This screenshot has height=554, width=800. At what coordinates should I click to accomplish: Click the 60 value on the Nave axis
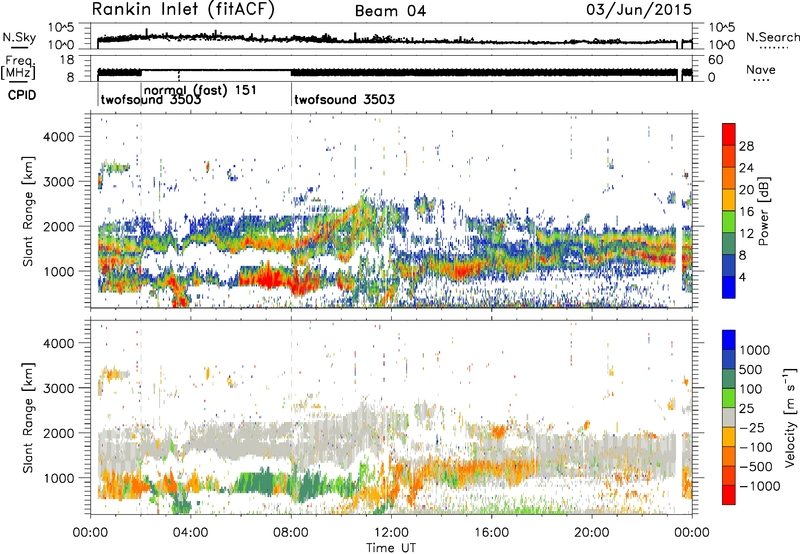click(716, 60)
